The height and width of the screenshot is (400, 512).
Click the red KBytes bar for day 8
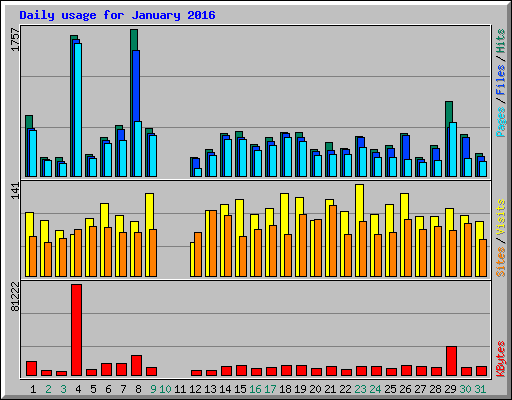(136, 365)
